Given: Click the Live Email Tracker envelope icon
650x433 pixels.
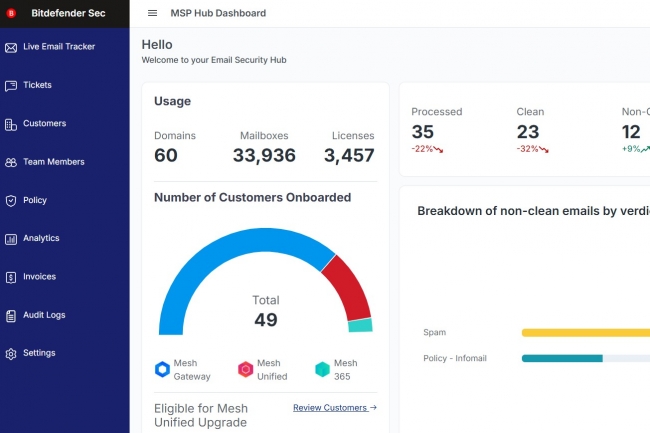Looking at the screenshot, I should [11, 47].
